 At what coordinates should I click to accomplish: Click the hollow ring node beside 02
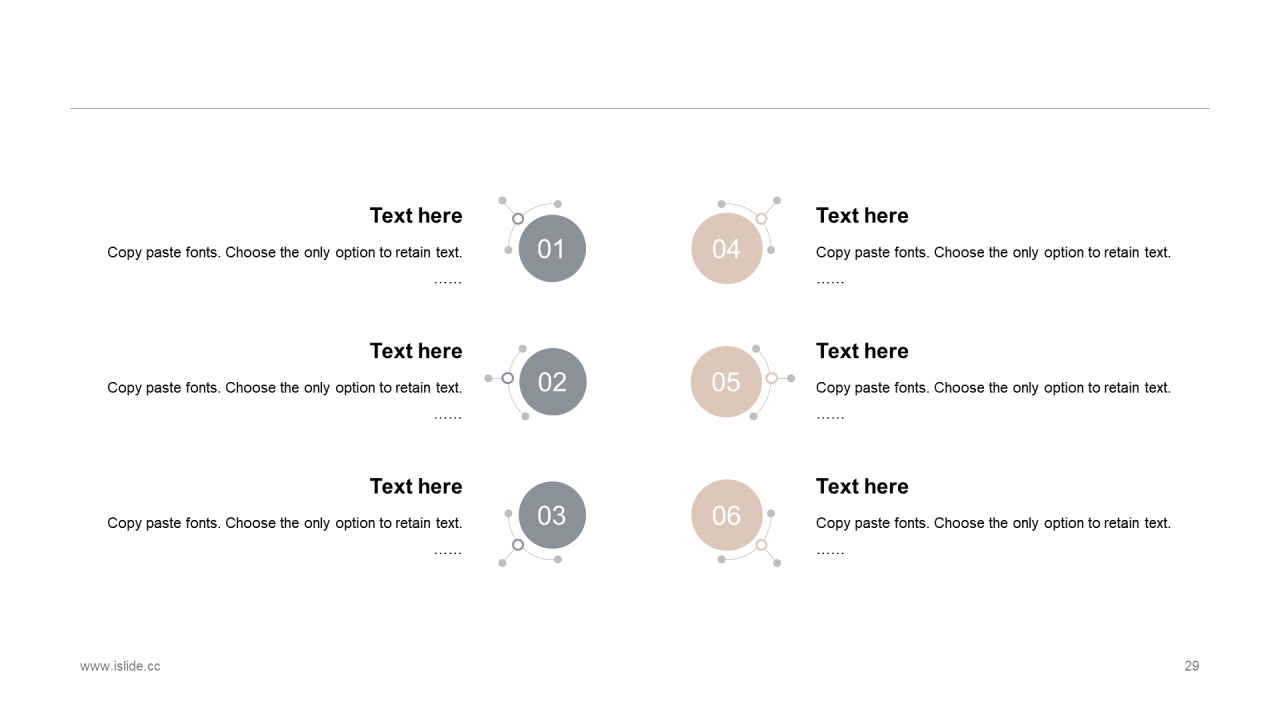coord(508,378)
